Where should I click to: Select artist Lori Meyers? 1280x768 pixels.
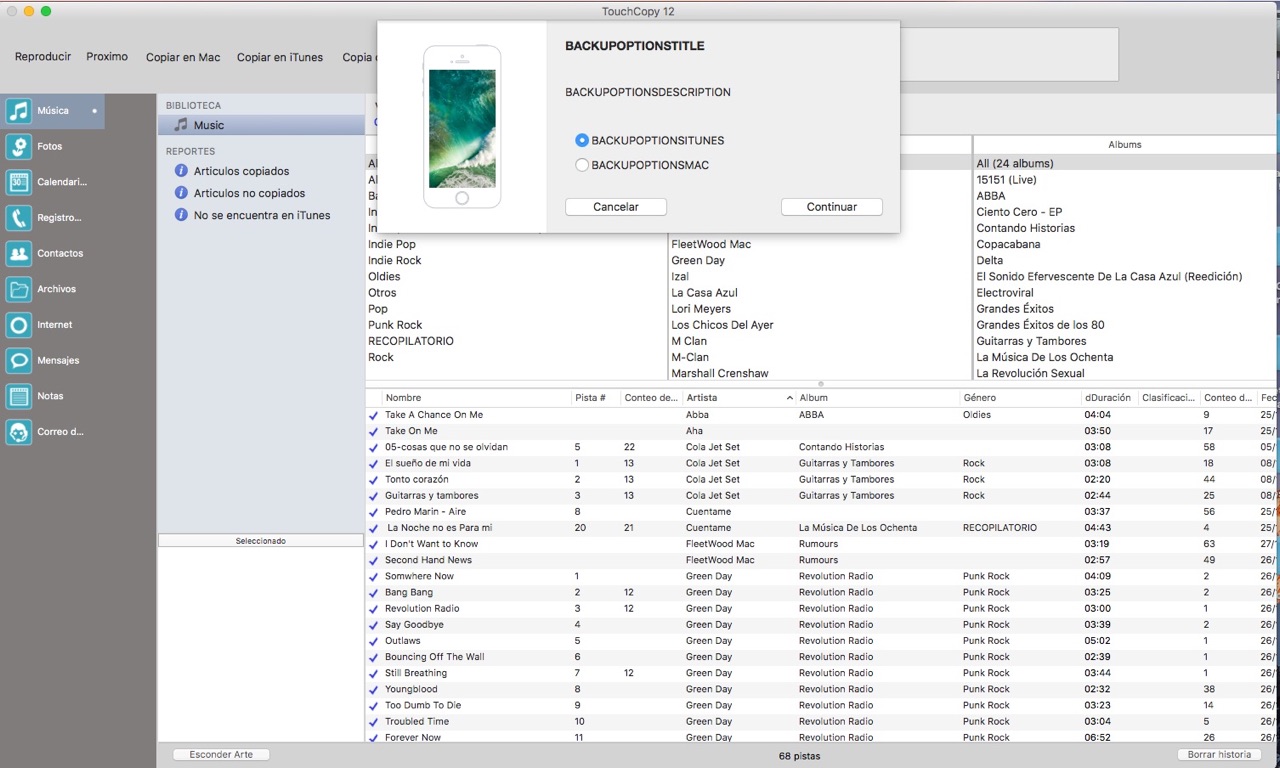pyautogui.click(x=701, y=309)
